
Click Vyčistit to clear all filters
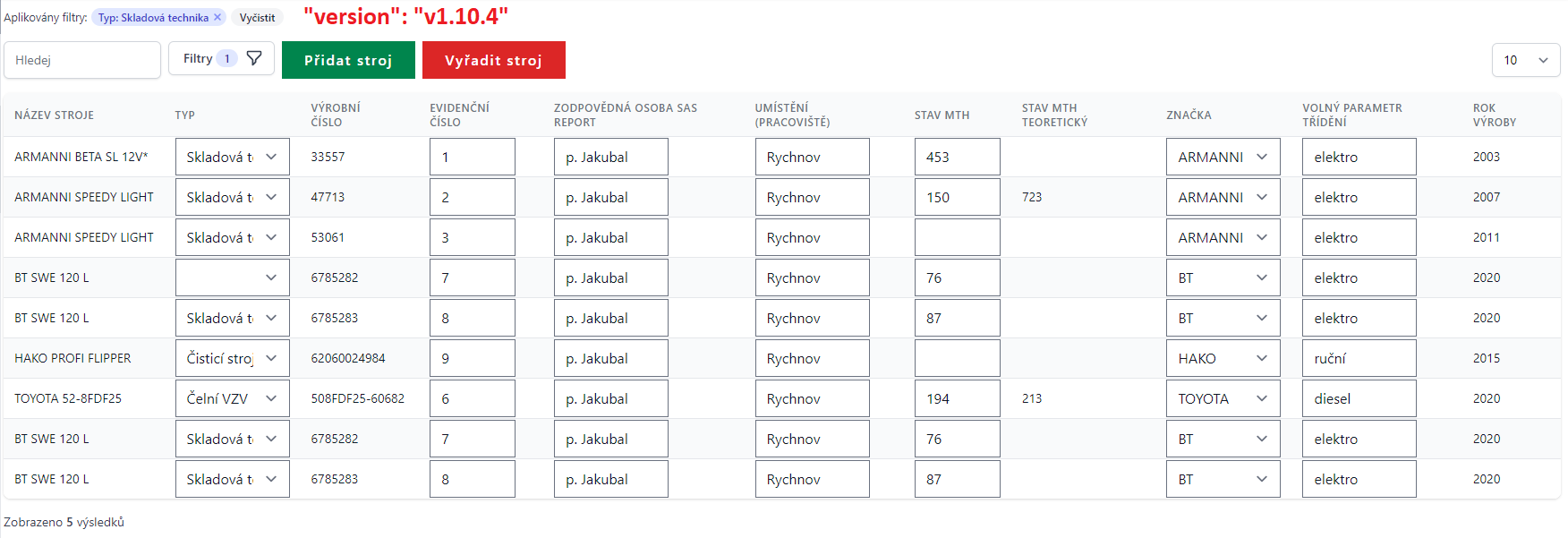[257, 16]
